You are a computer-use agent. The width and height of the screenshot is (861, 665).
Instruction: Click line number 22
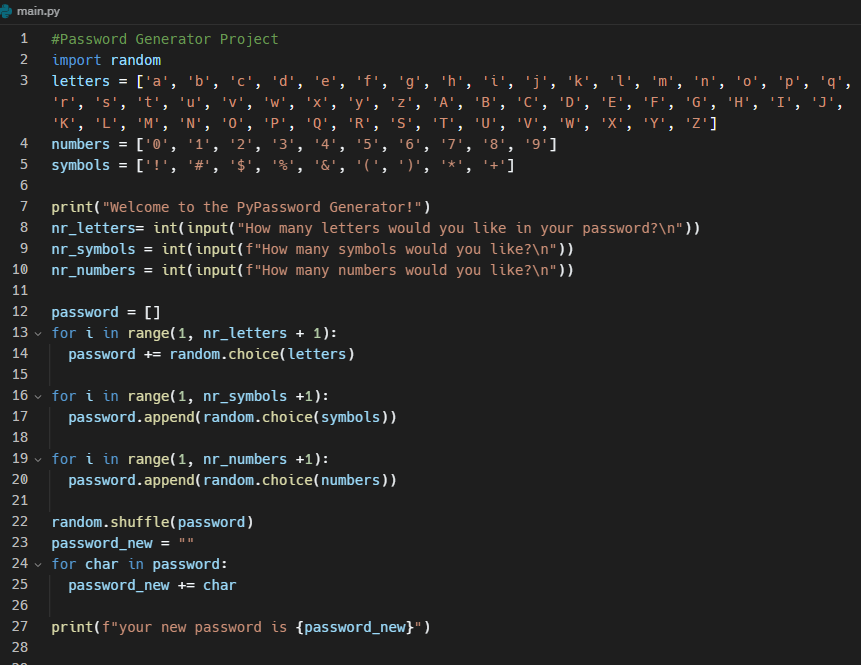pyautogui.click(x=19, y=521)
